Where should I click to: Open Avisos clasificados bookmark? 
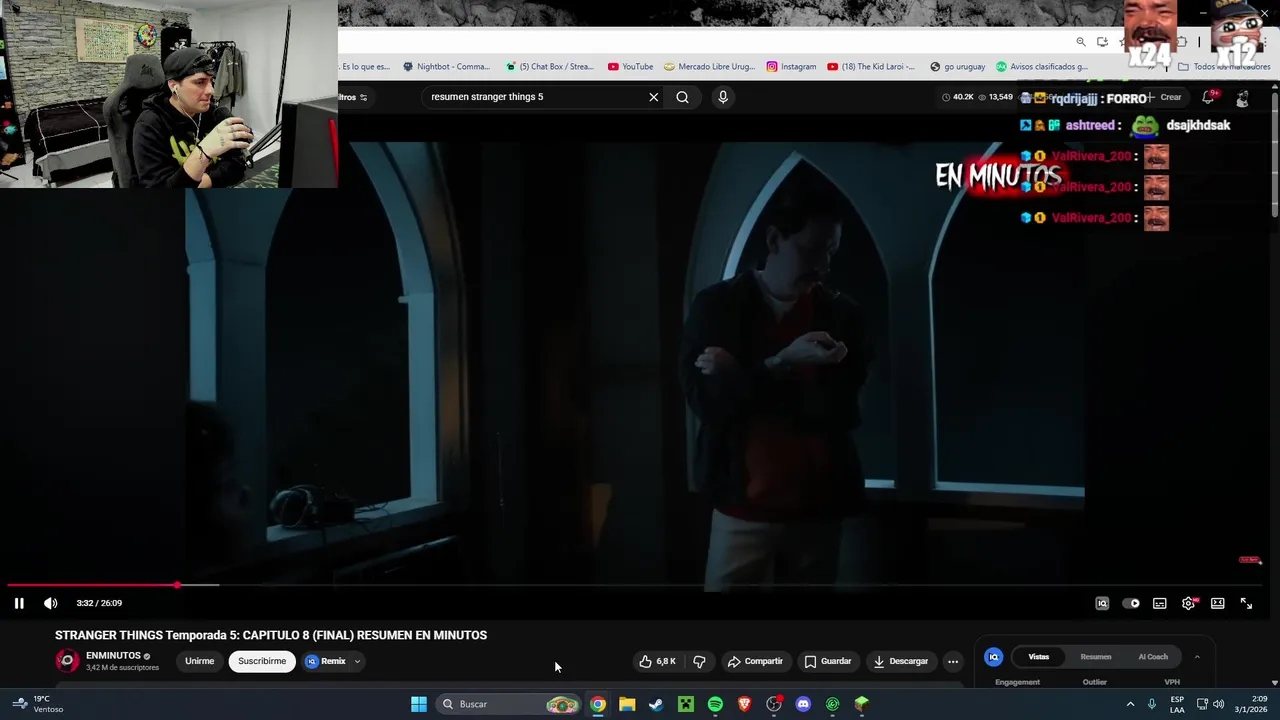coord(1041,67)
